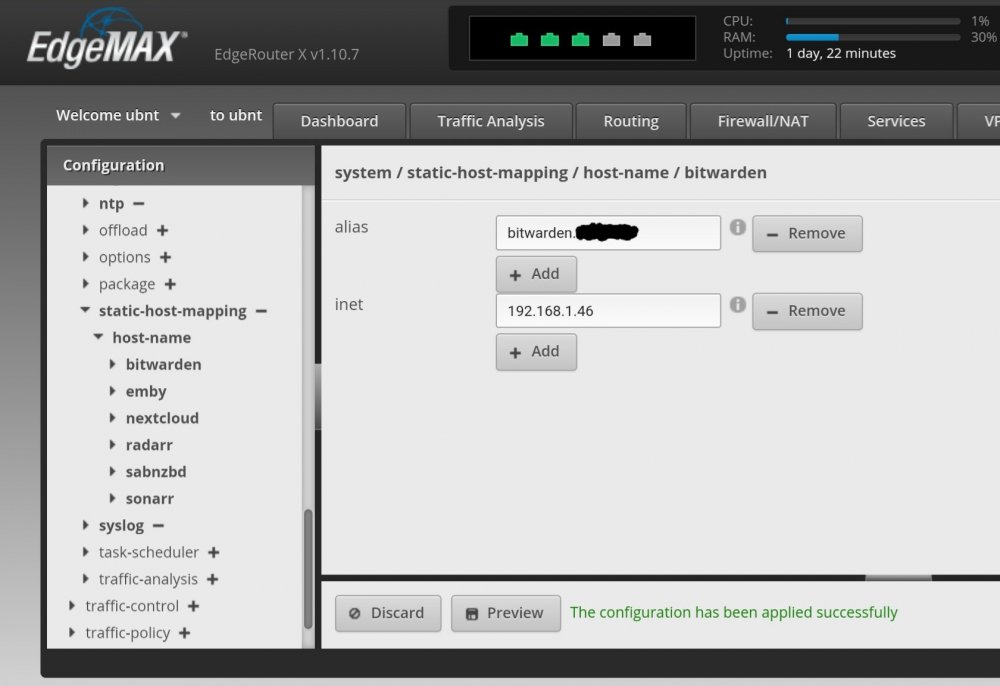Click the info icon beside alias field
Screen dimensions: 1000x686
point(737,227)
